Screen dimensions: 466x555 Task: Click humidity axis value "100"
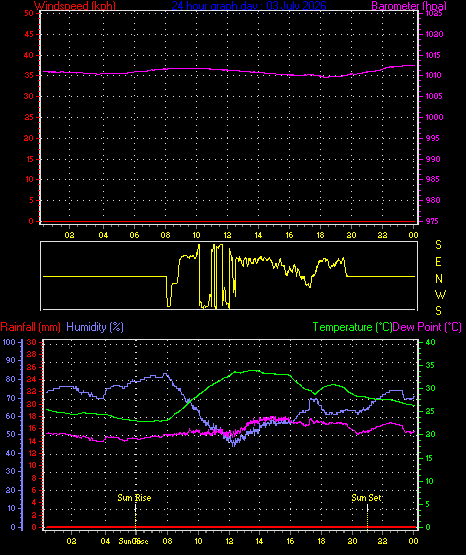(9, 342)
